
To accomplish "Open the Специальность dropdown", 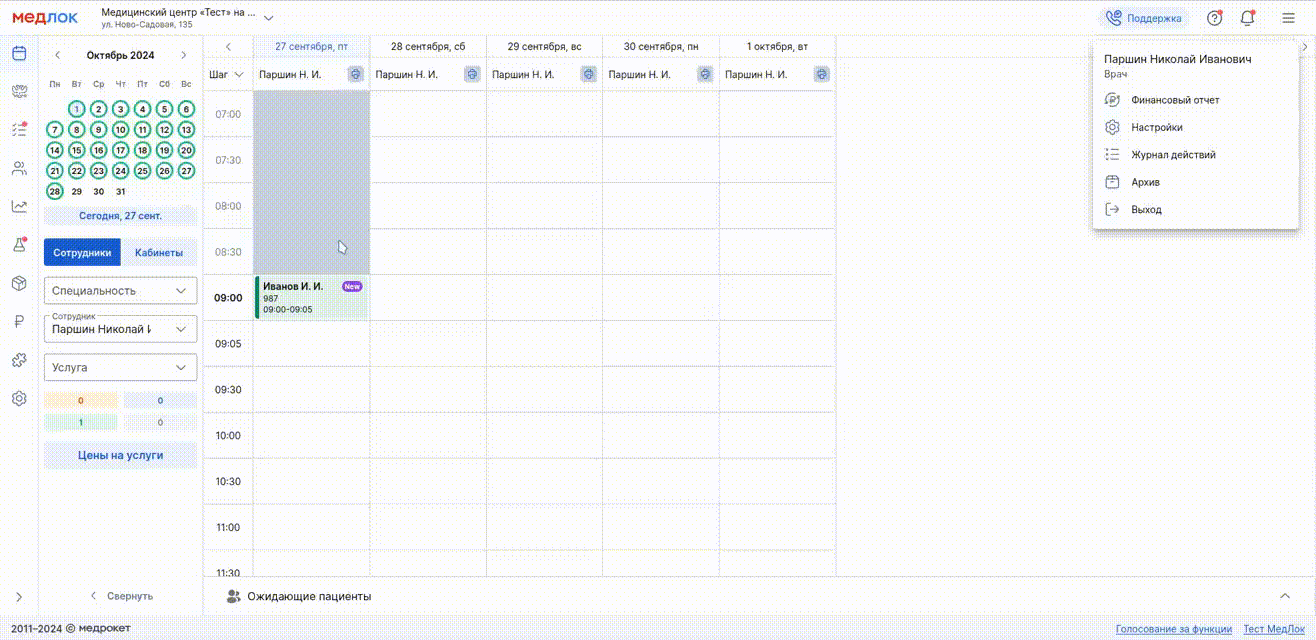I will [x=120, y=291].
